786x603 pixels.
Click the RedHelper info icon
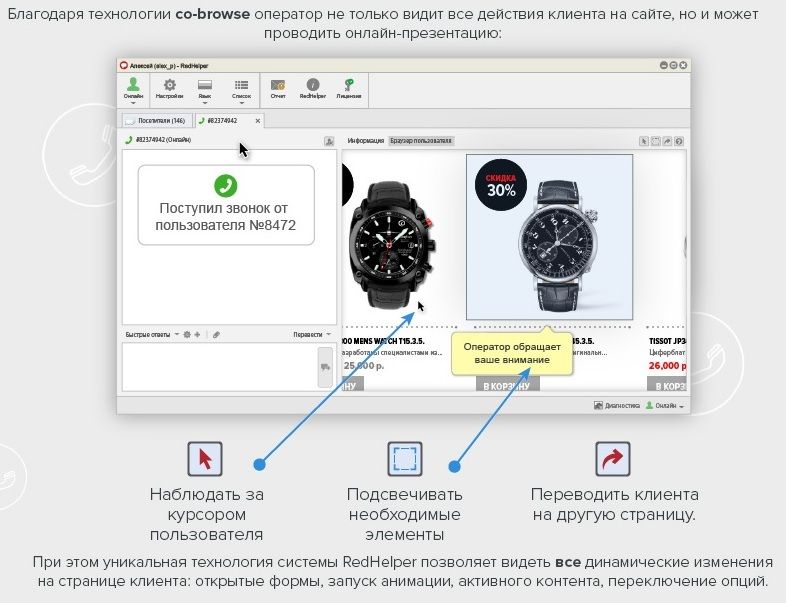coord(313,88)
